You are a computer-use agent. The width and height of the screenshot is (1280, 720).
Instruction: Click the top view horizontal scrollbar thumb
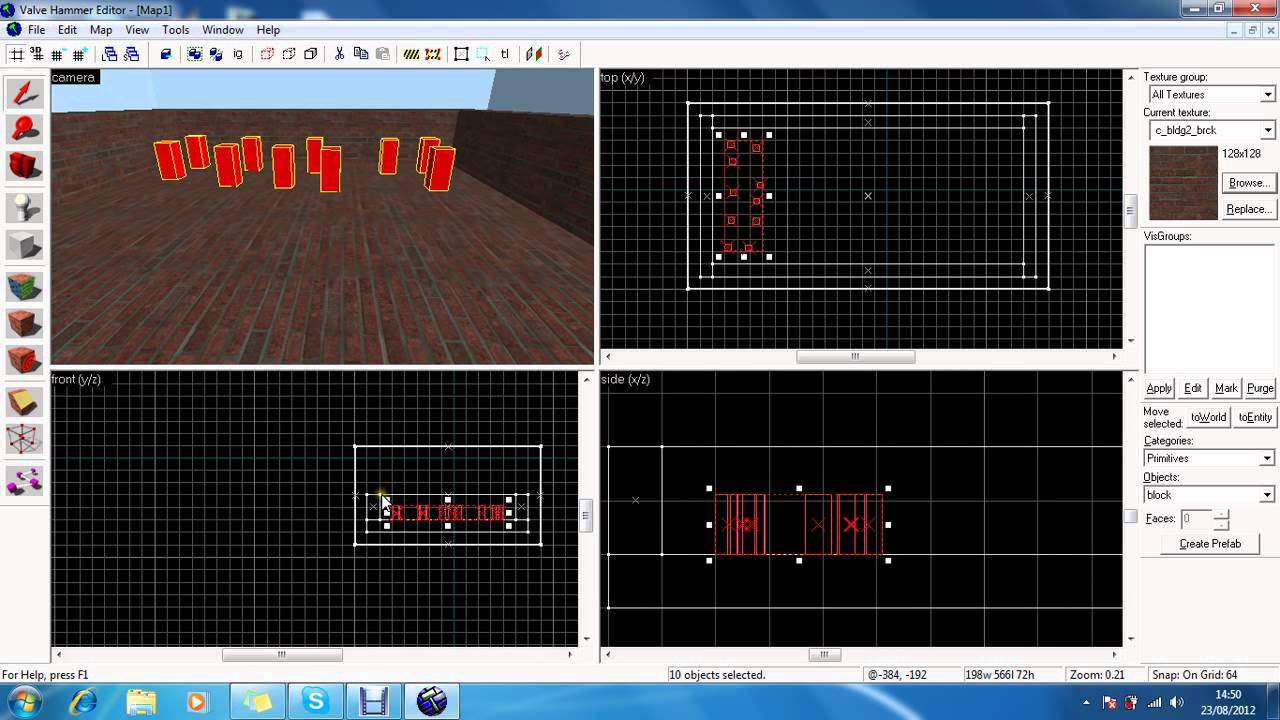(855, 356)
